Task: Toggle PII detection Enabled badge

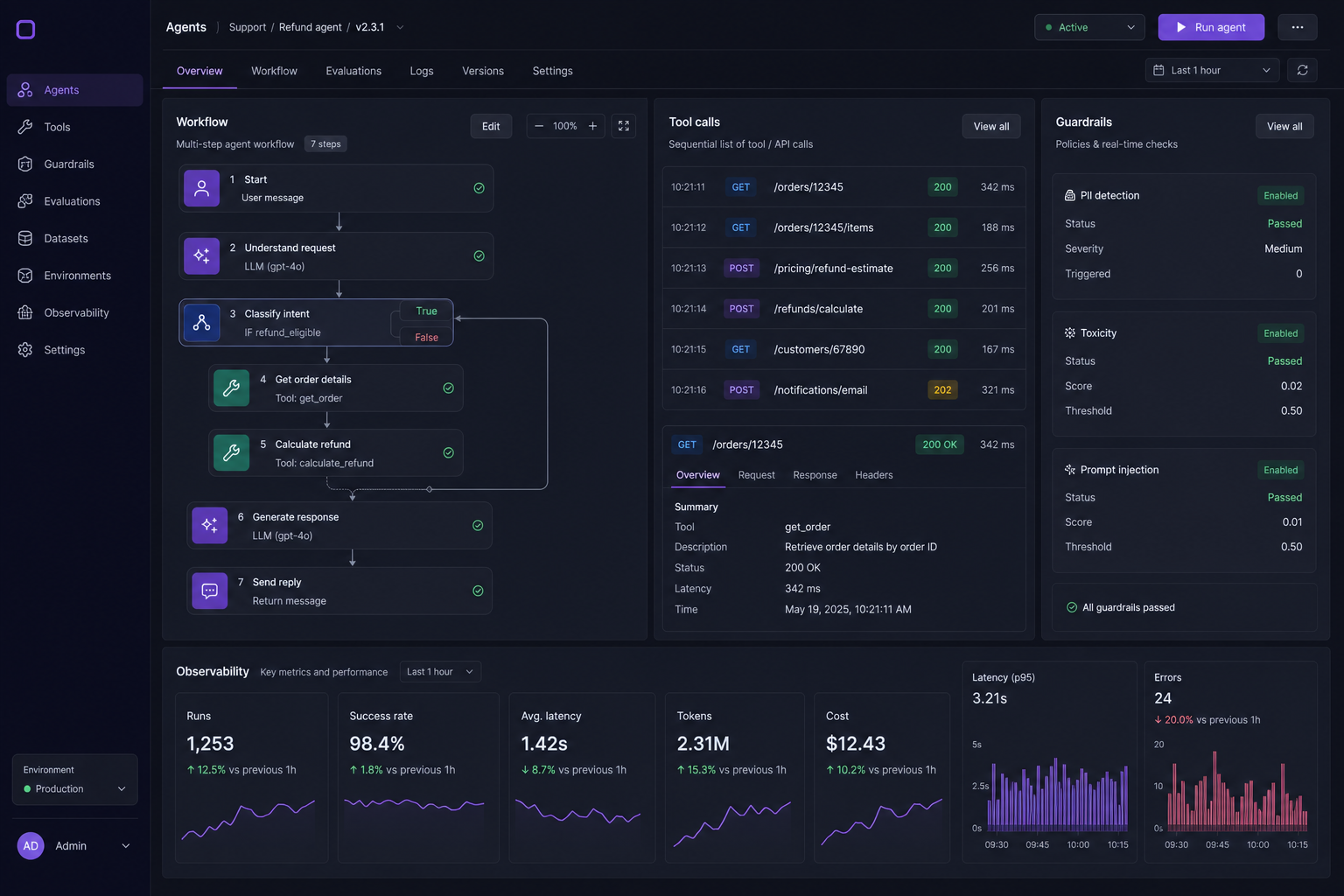Action: click(1281, 196)
